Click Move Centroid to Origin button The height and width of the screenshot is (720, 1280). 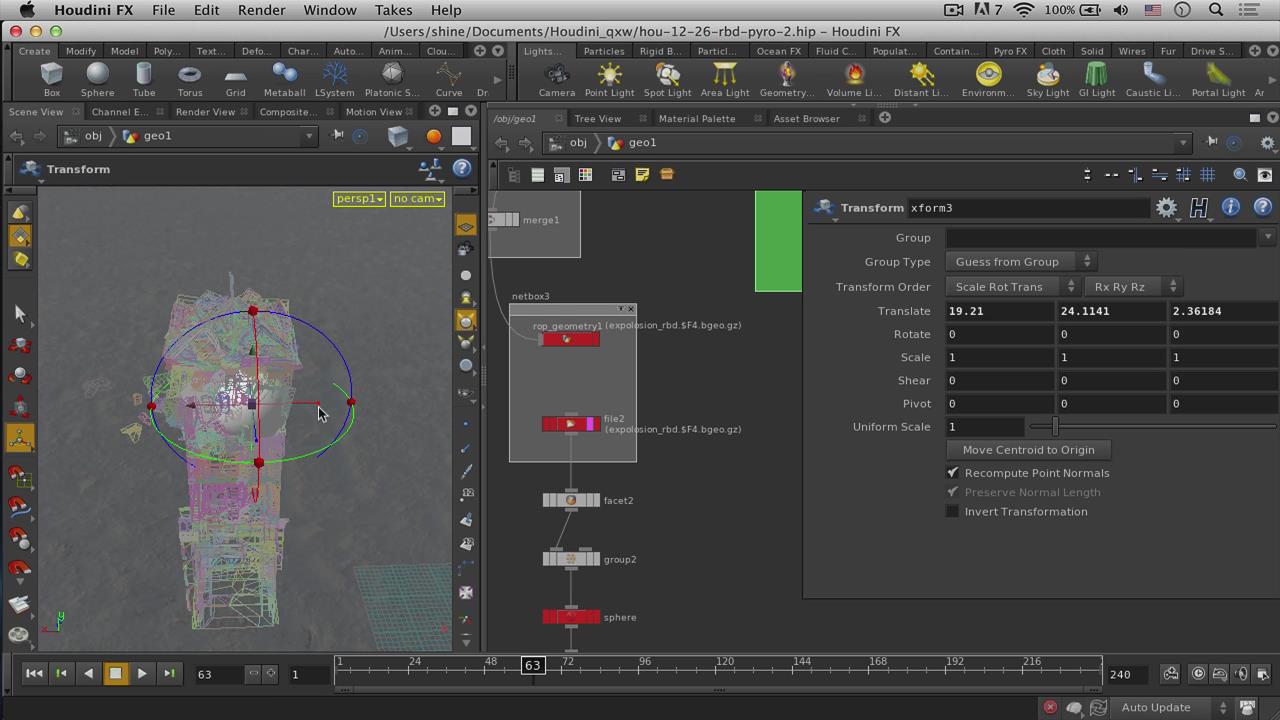pos(1028,450)
